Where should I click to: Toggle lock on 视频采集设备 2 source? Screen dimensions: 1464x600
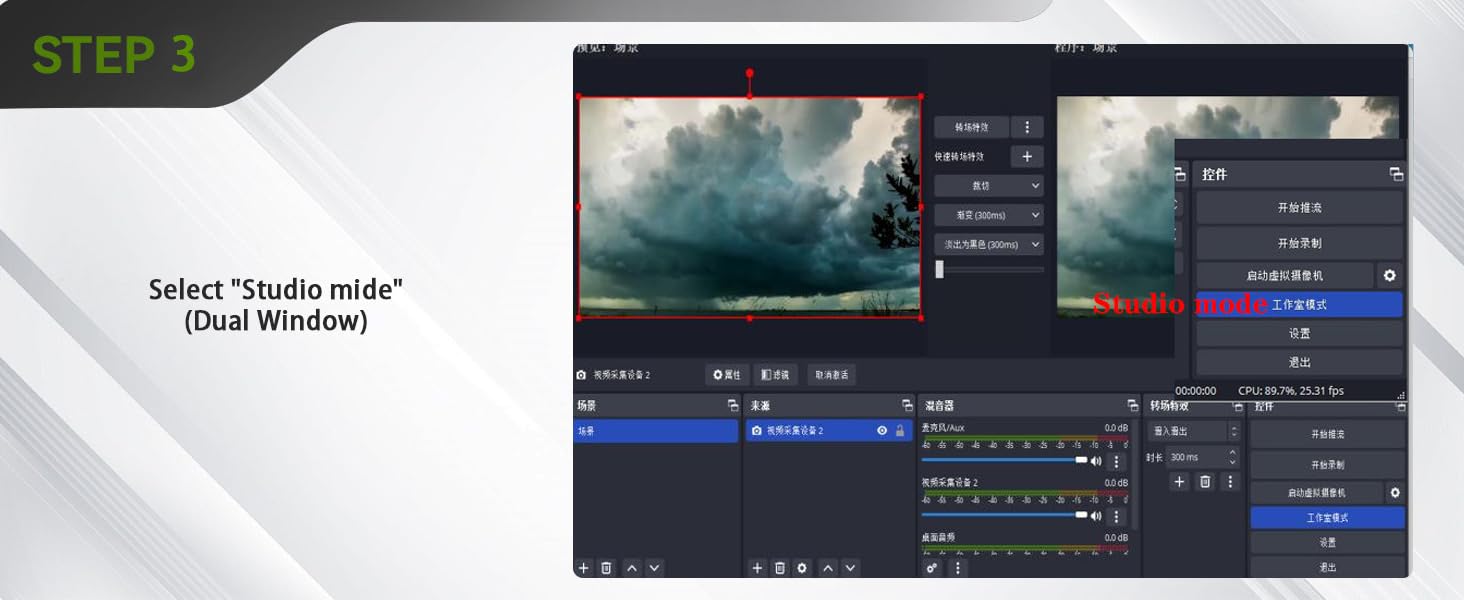click(900, 430)
